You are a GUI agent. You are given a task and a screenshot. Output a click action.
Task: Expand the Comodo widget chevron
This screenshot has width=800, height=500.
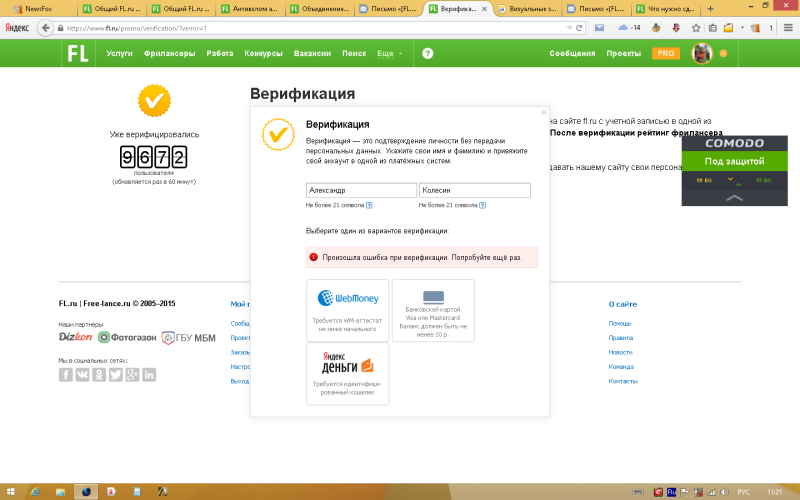(734, 198)
